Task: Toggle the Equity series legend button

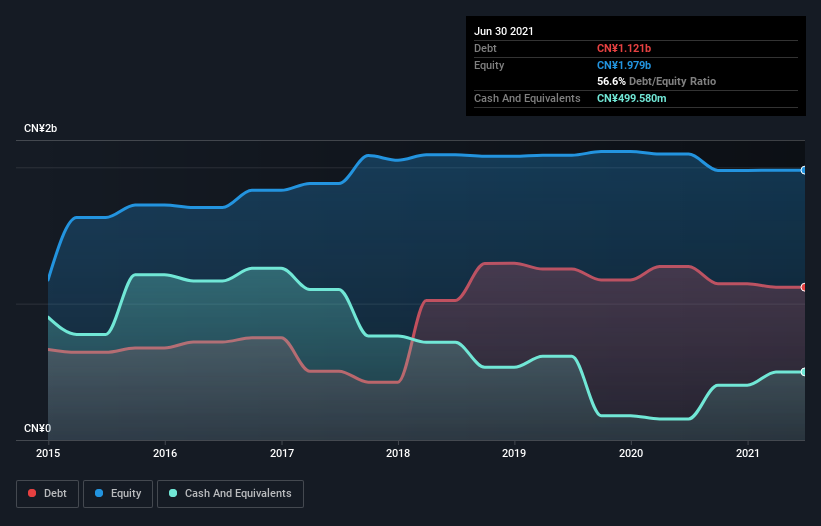Action: point(118,494)
